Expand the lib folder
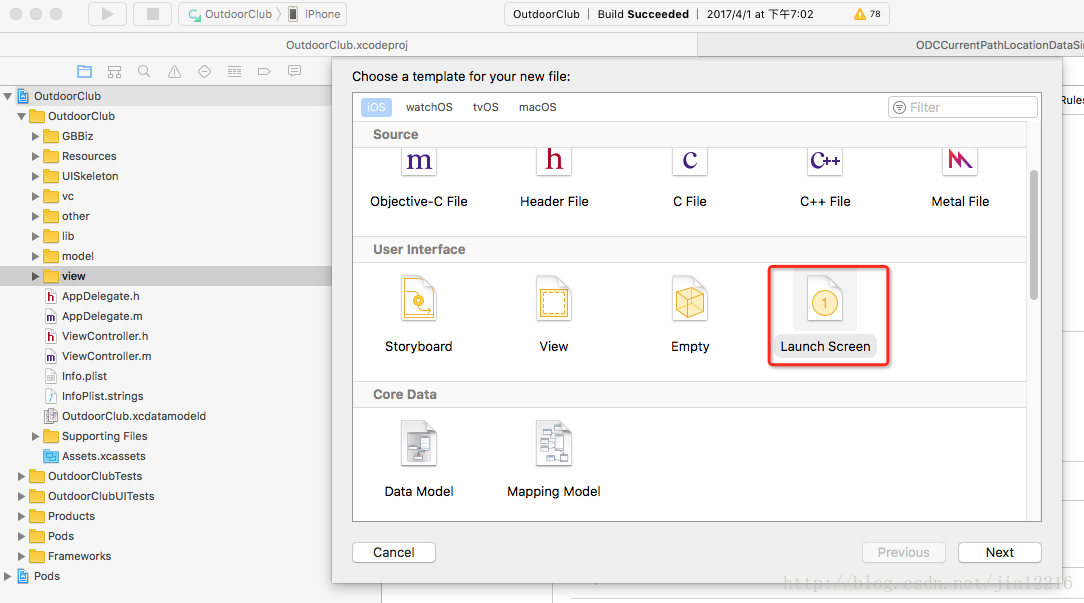1084x603 pixels. pyautogui.click(x=35, y=236)
